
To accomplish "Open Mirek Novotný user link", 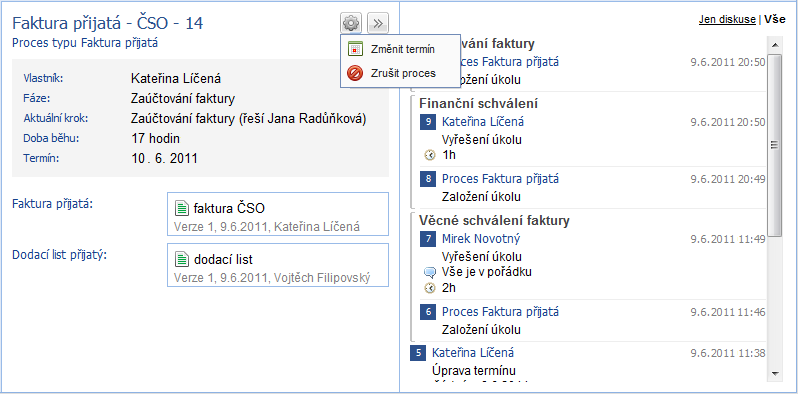I will pyautogui.click(x=481, y=238).
